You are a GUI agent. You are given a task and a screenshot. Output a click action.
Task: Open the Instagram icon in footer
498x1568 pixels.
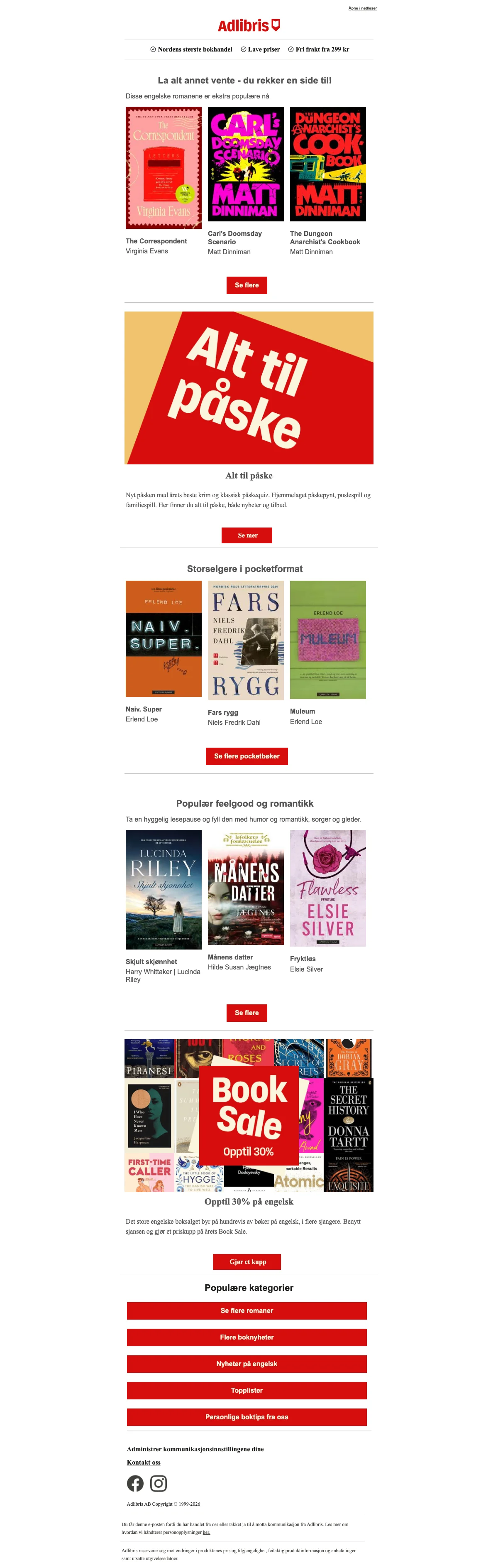pyautogui.click(x=158, y=1483)
